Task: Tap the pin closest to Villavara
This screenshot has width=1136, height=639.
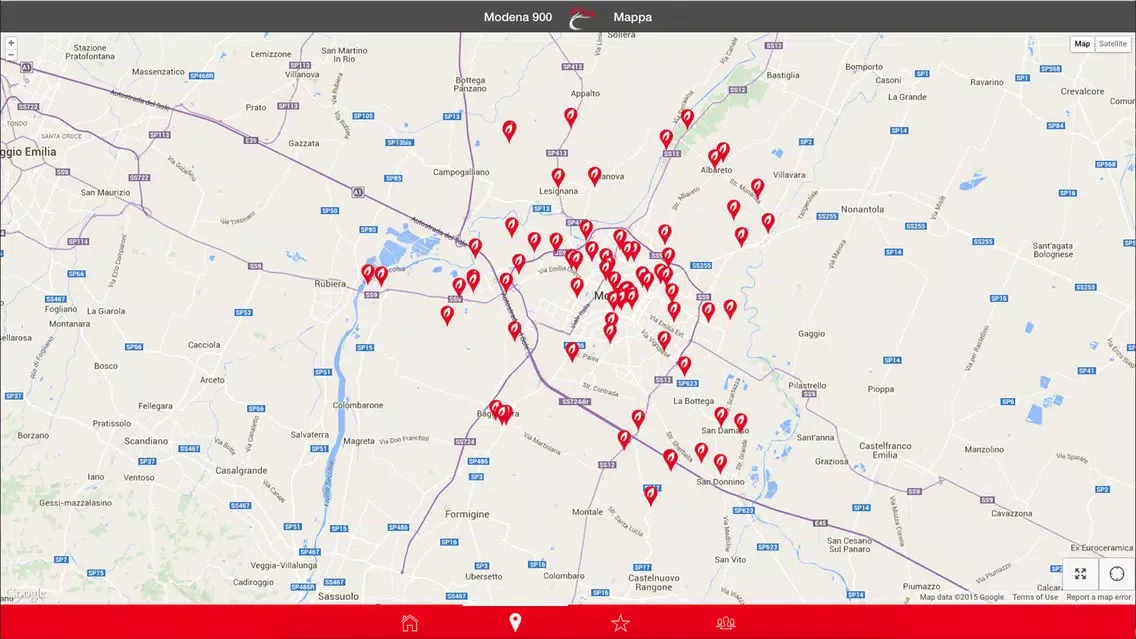Action: (x=757, y=189)
